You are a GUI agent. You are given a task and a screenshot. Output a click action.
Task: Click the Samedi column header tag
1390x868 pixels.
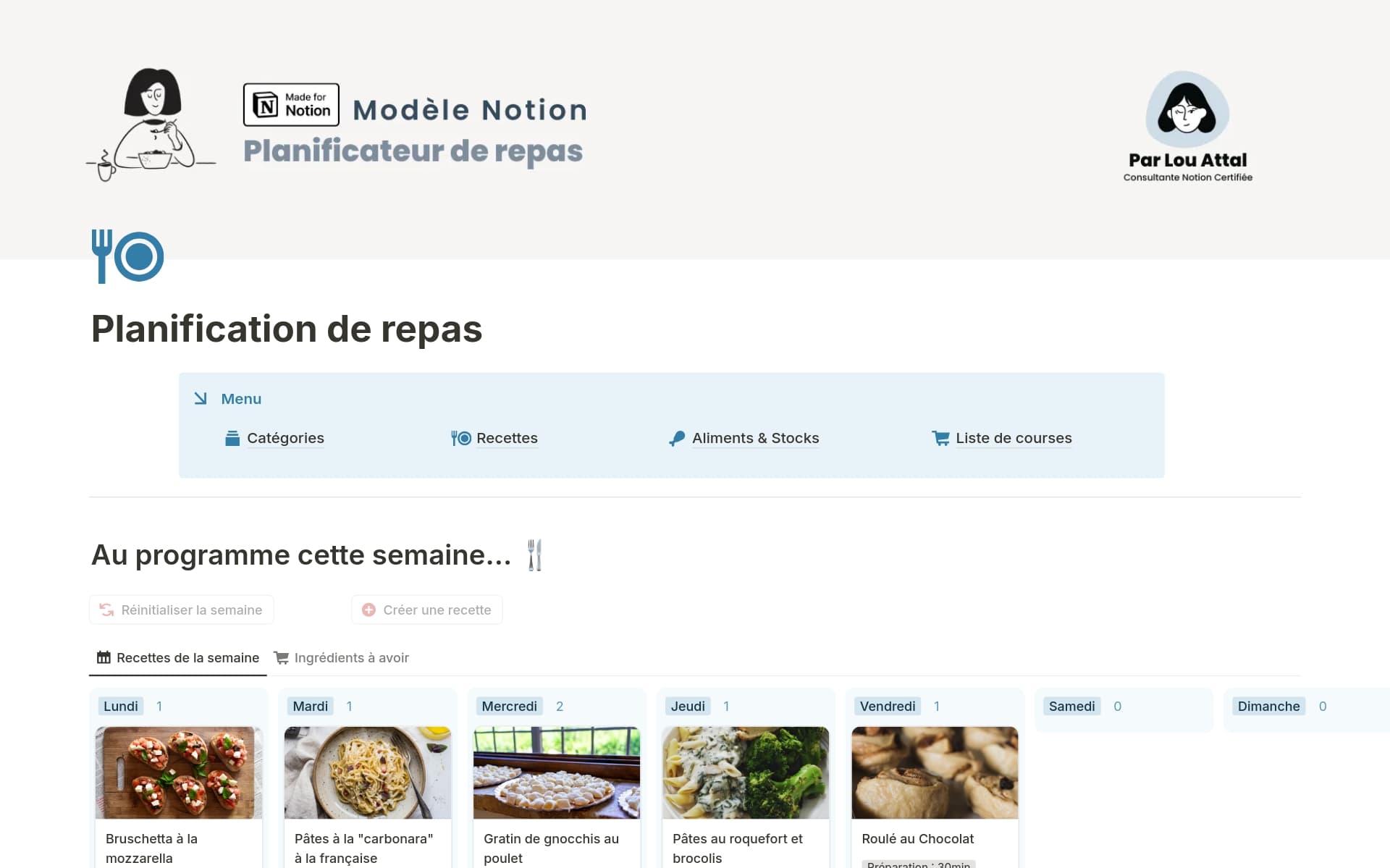coord(1071,706)
